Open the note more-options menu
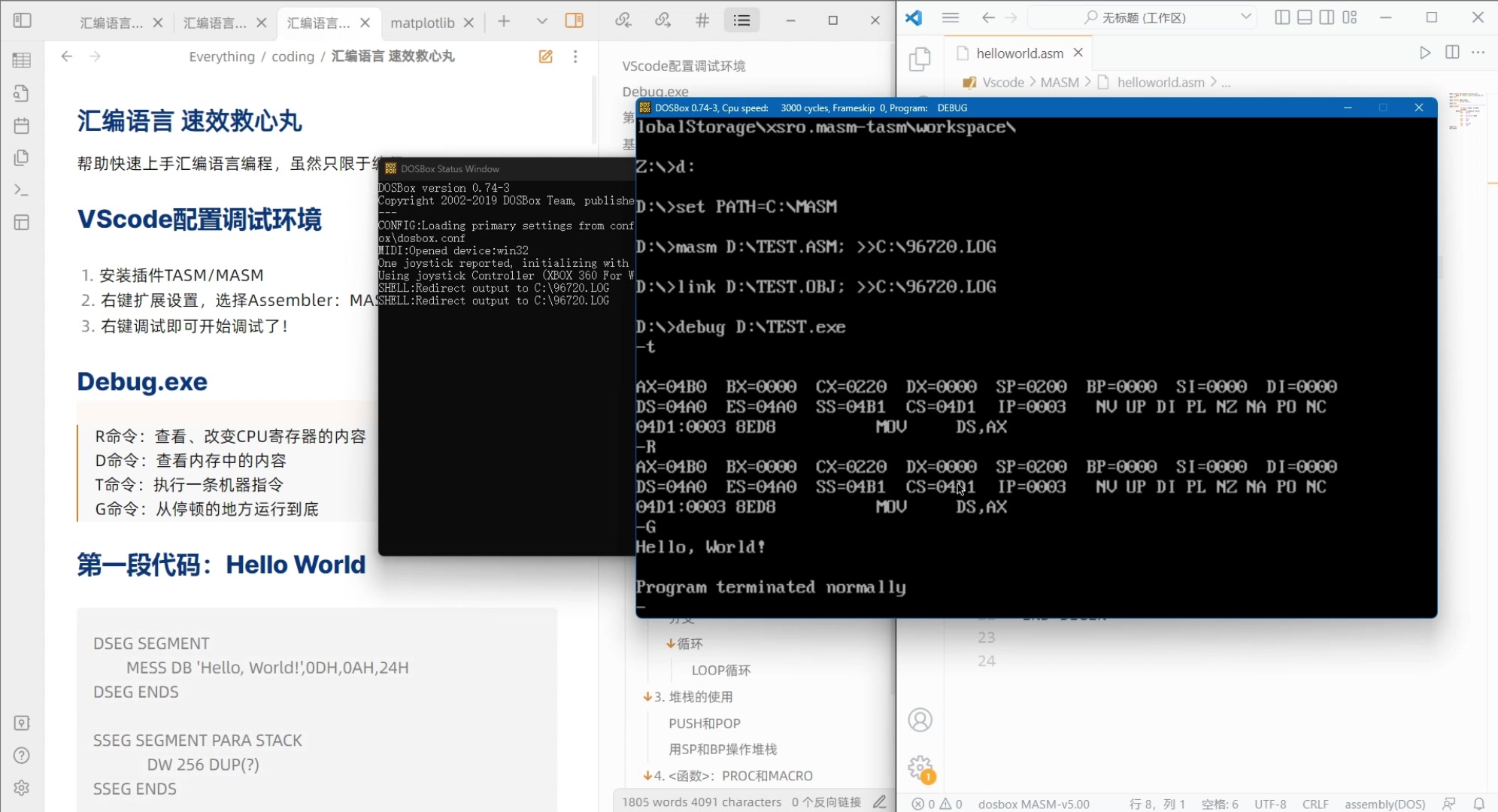 (575, 56)
